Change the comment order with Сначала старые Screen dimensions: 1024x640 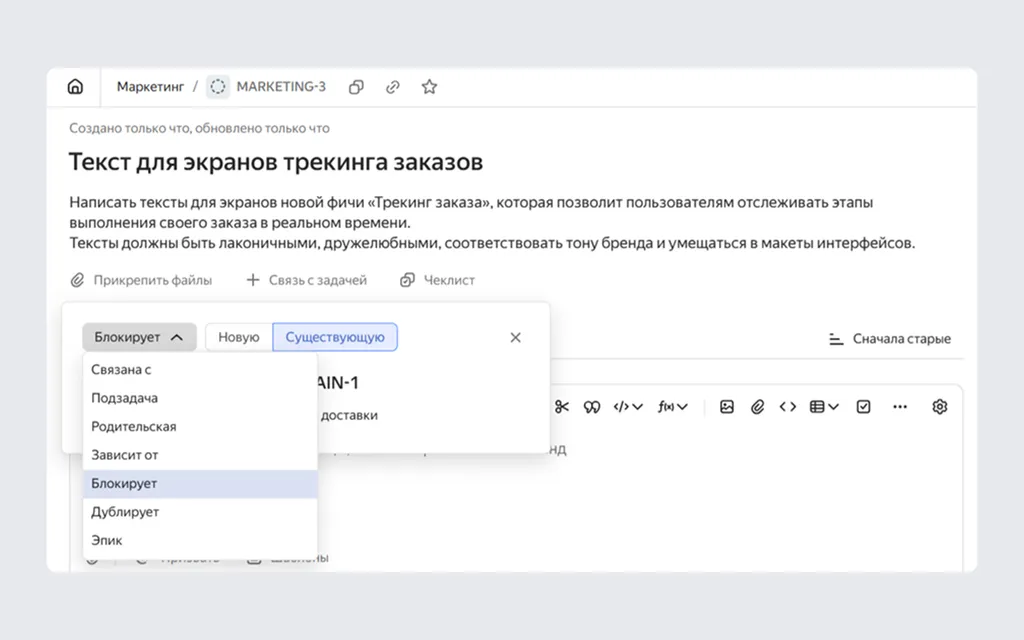[889, 339]
